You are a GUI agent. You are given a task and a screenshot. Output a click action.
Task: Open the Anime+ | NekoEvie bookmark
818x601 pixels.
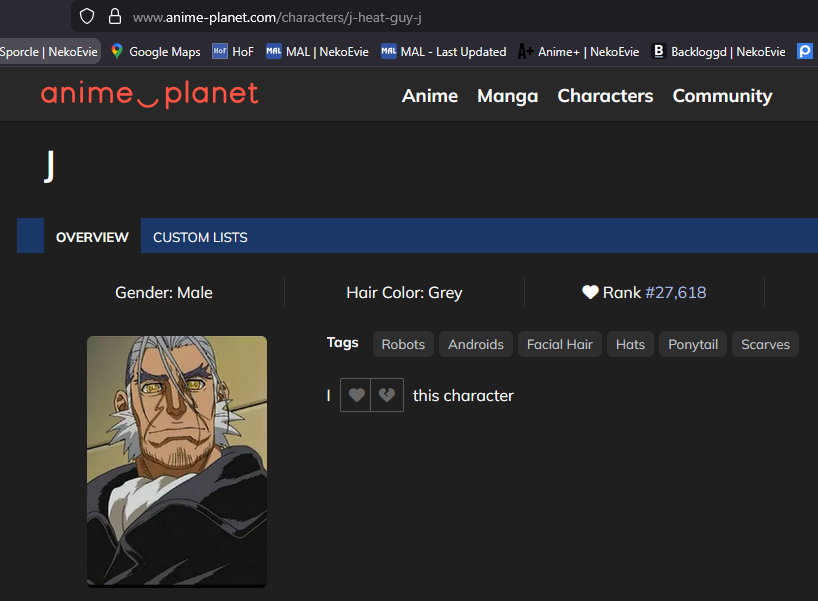[x=579, y=52]
